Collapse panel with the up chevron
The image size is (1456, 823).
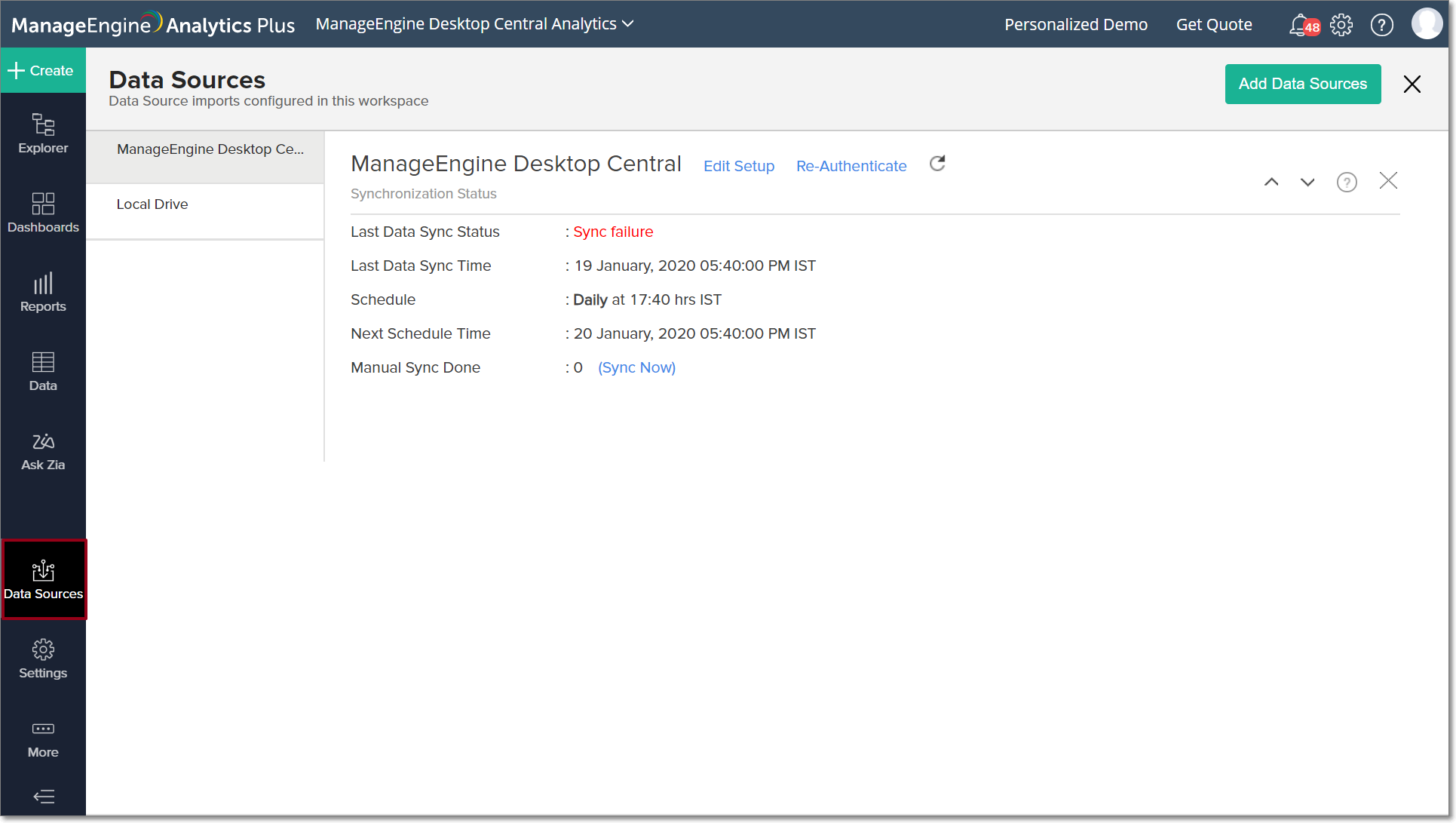pyautogui.click(x=1271, y=182)
